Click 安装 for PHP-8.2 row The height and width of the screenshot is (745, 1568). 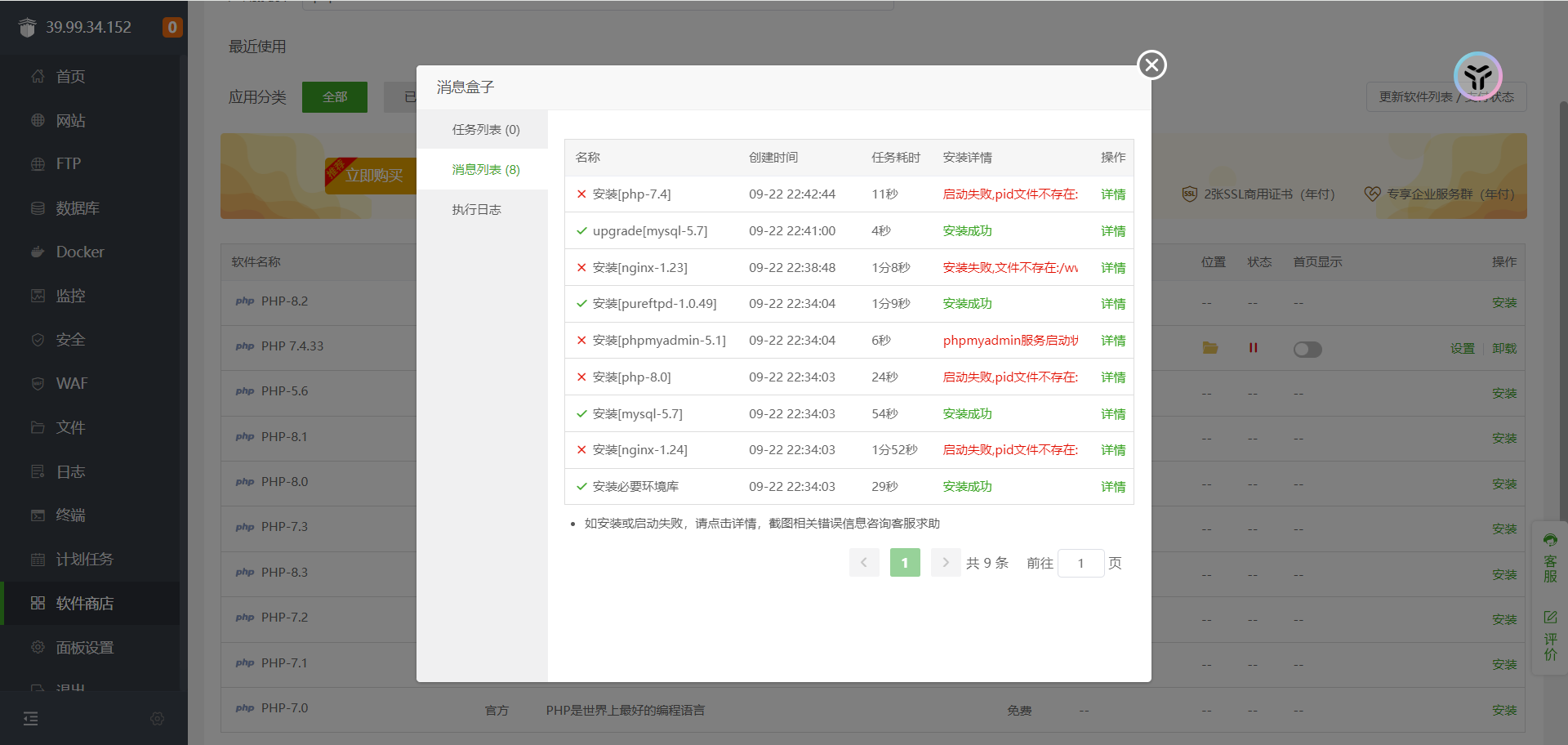[x=1504, y=303]
